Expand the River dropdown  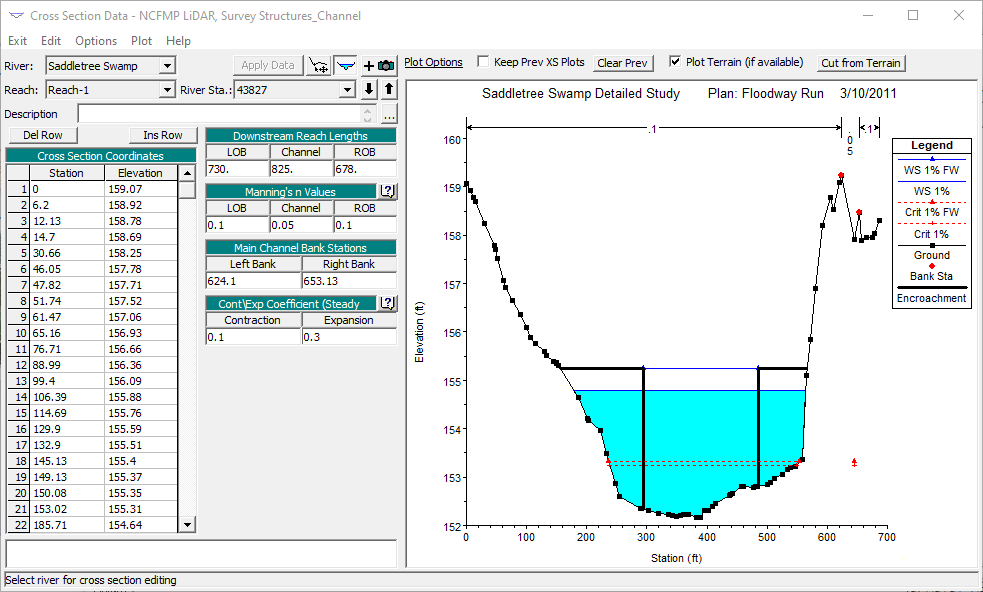coord(167,66)
